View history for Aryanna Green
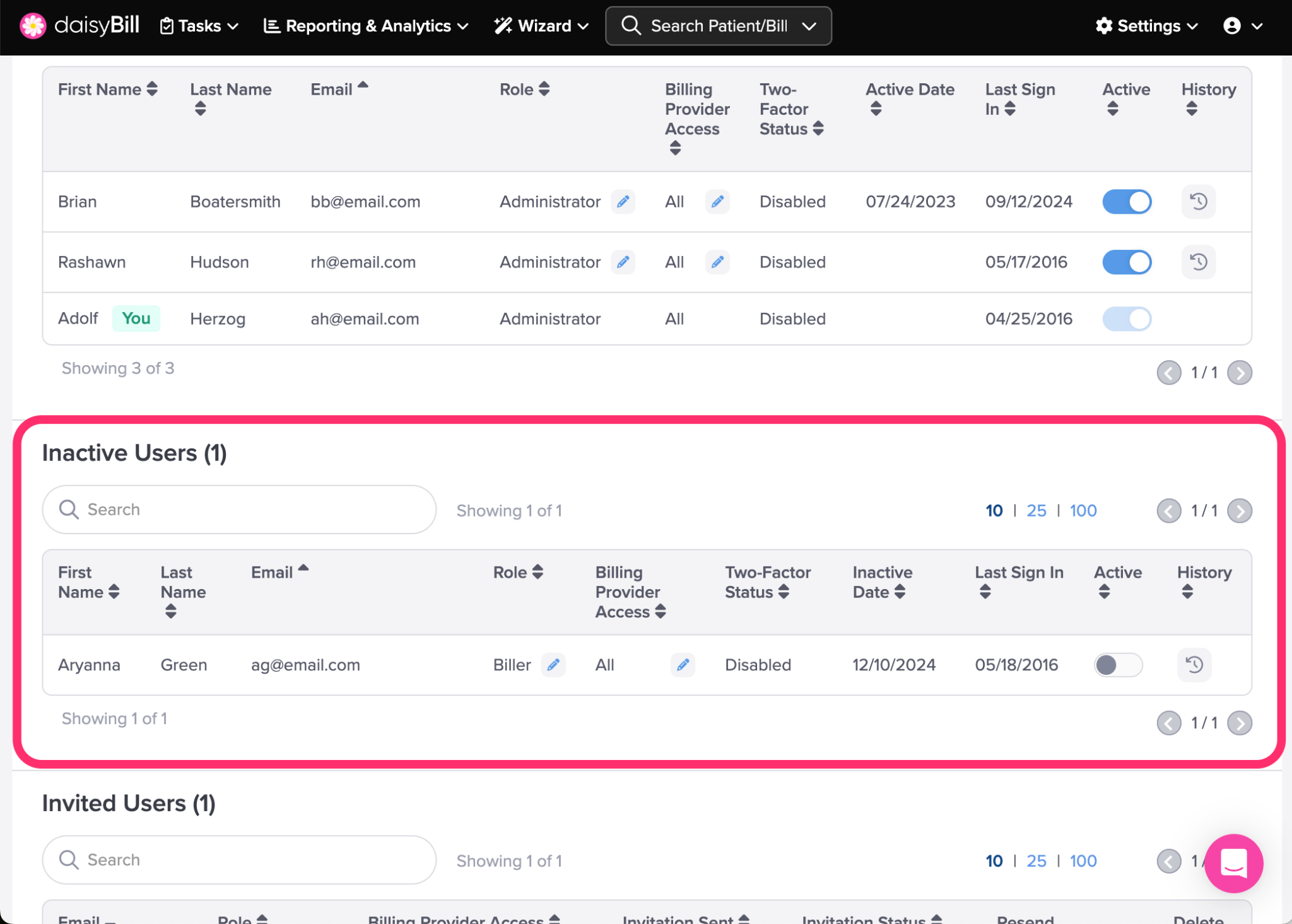Screen dimensions: 1292x924 coord(1194,665)
